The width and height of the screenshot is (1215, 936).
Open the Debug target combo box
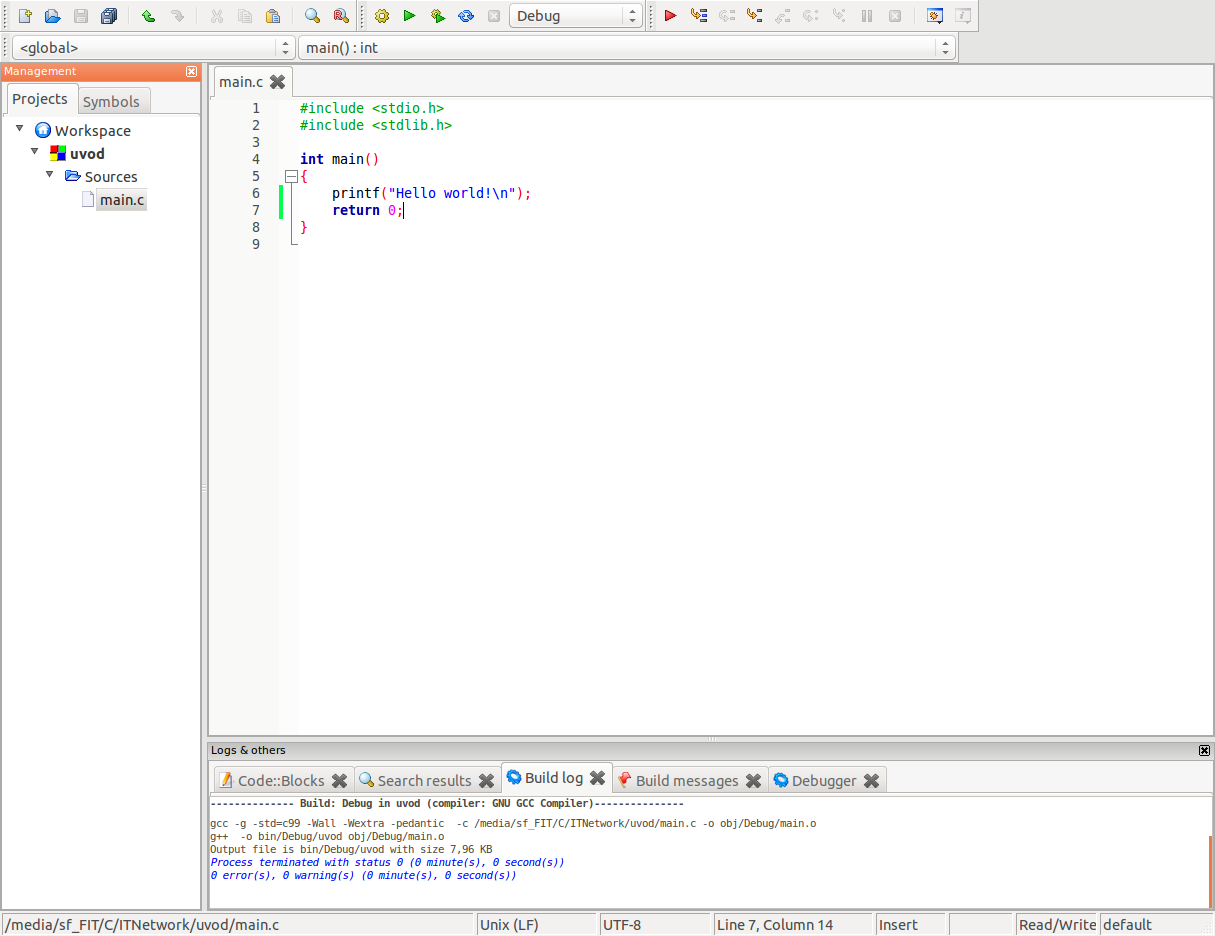pyautogui.click(x=575, y=15)
